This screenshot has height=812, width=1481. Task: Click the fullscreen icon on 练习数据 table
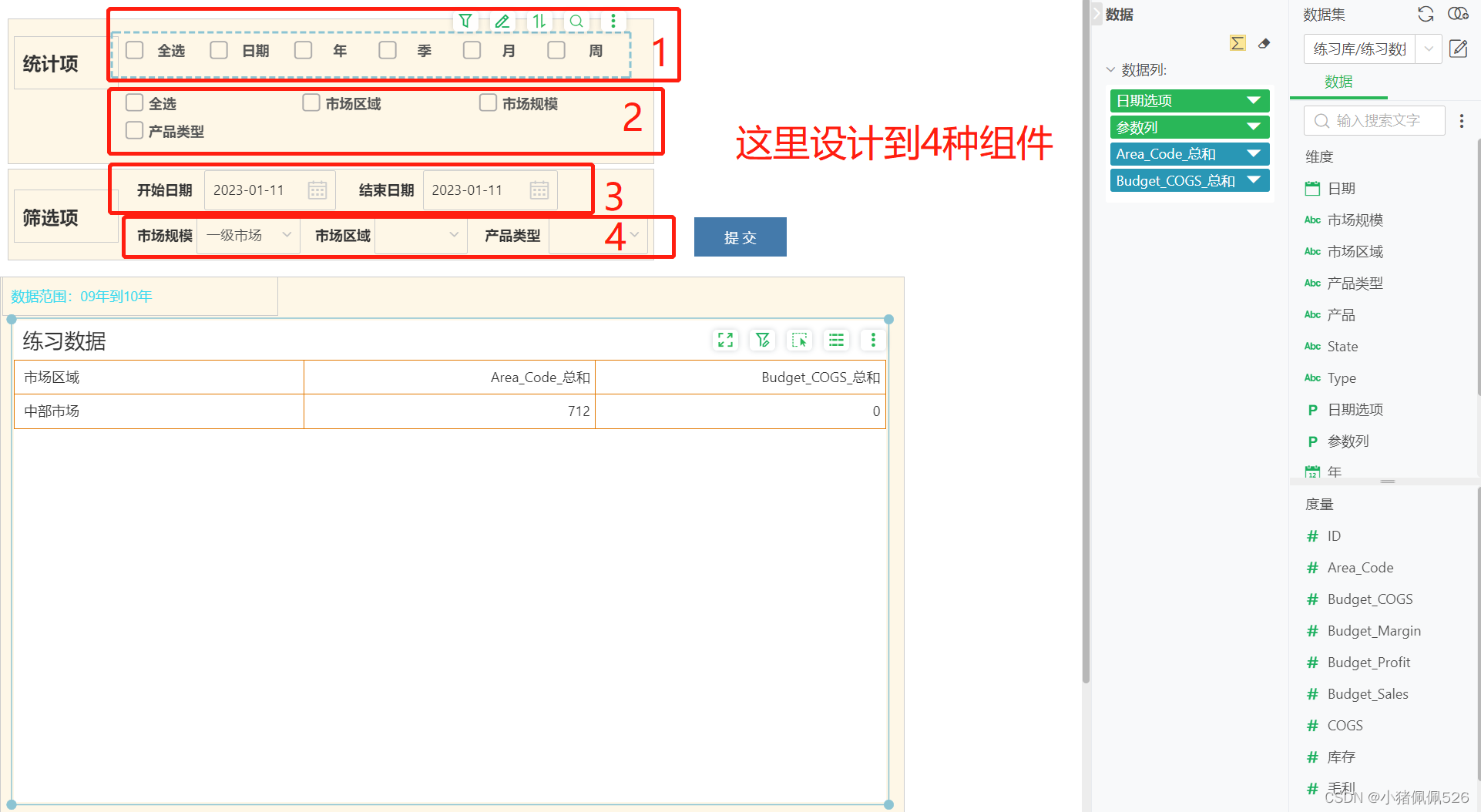[724, 340]
